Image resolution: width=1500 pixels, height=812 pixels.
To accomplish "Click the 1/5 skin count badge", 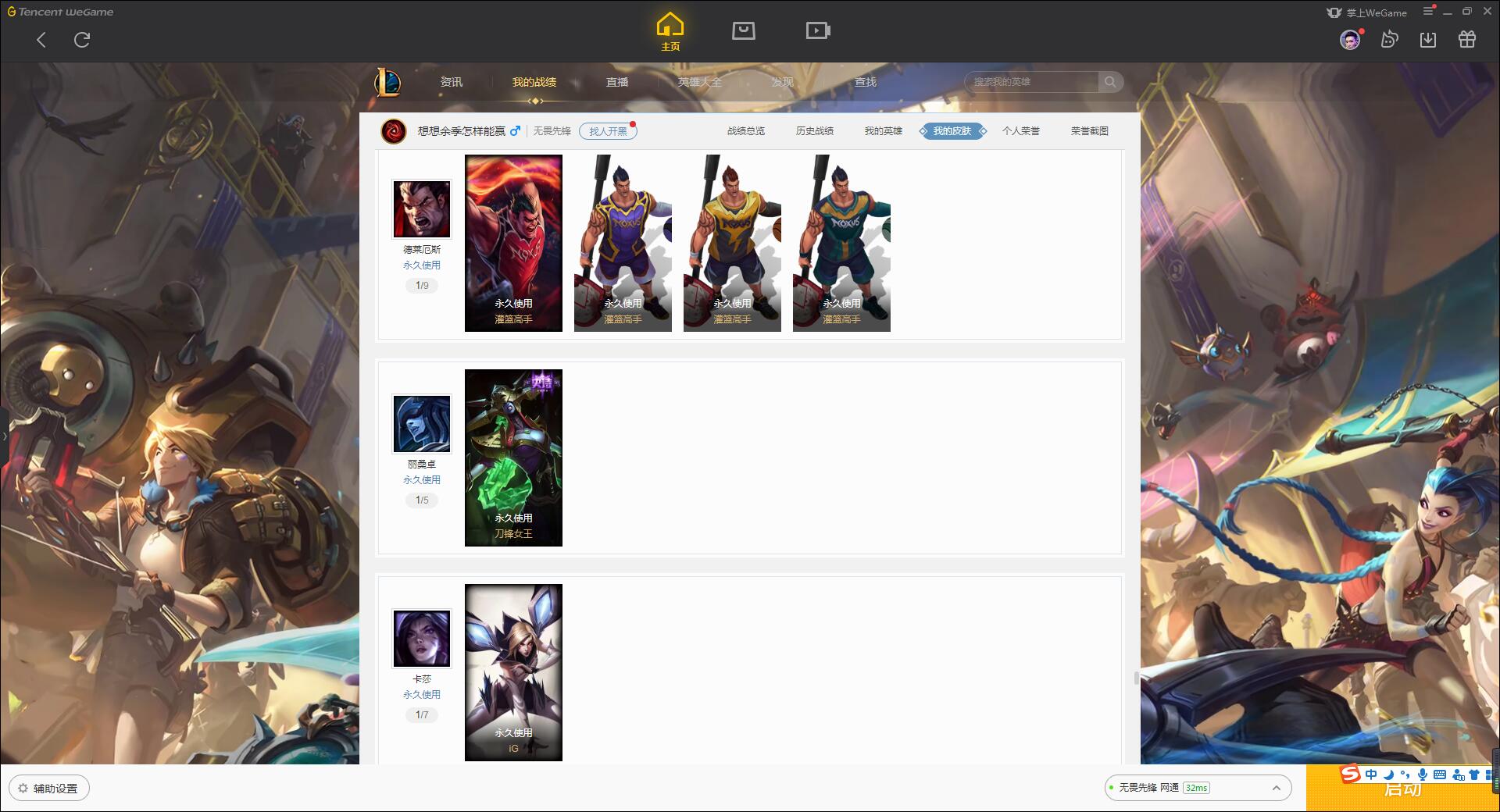I will (x=422, y=500).
